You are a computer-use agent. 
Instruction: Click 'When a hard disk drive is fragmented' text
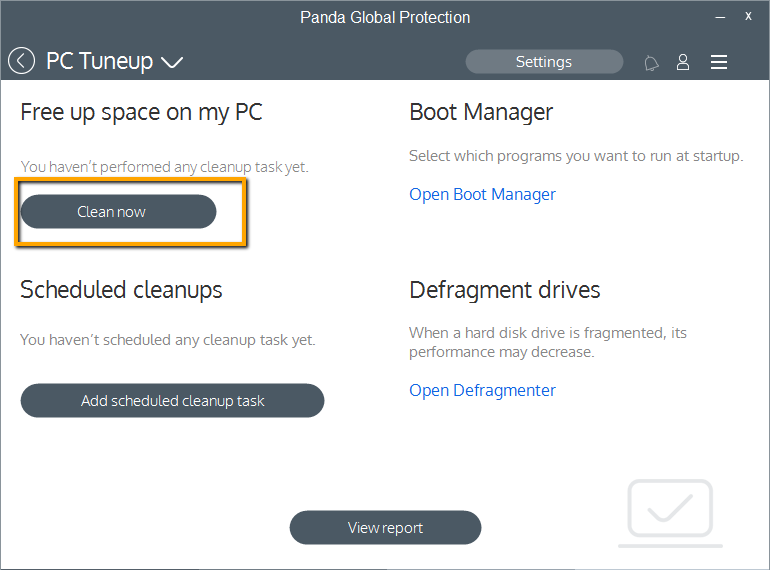(x=536, y=333)
